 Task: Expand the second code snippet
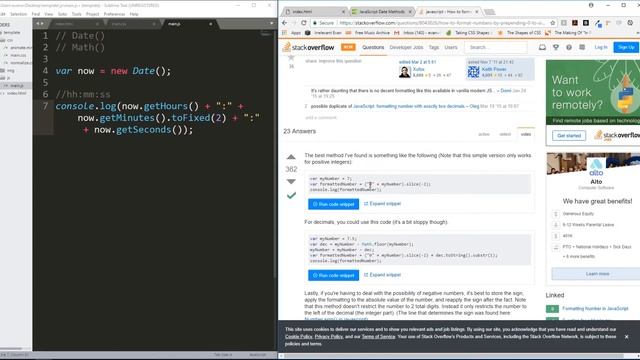click(382, 275)
